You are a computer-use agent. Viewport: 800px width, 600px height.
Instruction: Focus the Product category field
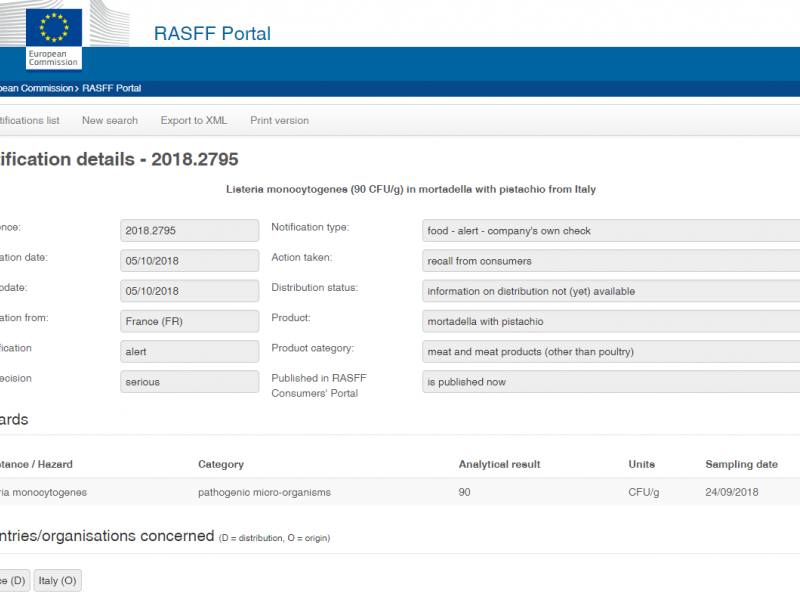tap(610, 352)
